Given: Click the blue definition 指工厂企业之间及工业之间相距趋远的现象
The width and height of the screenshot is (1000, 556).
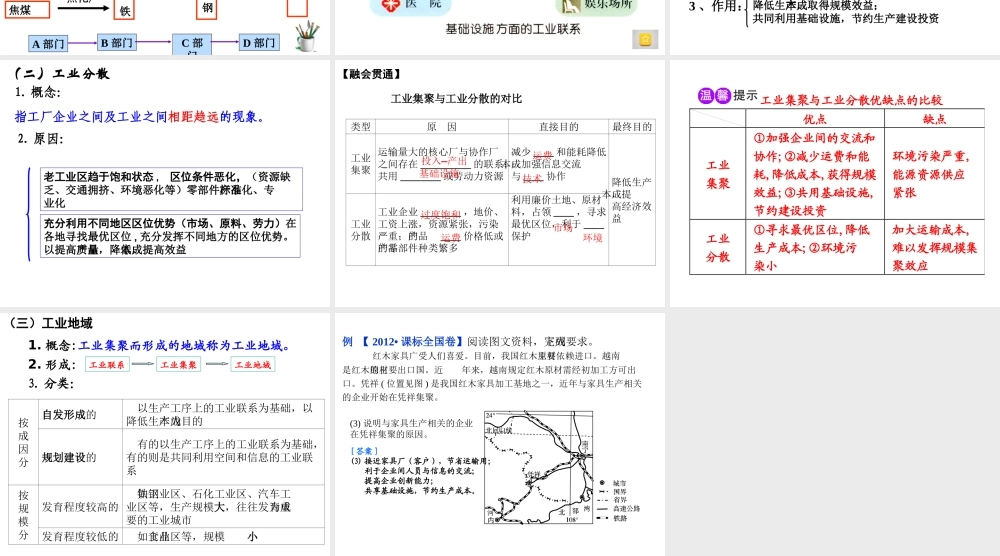Looking at the screenshot, I should pos(139,117).
